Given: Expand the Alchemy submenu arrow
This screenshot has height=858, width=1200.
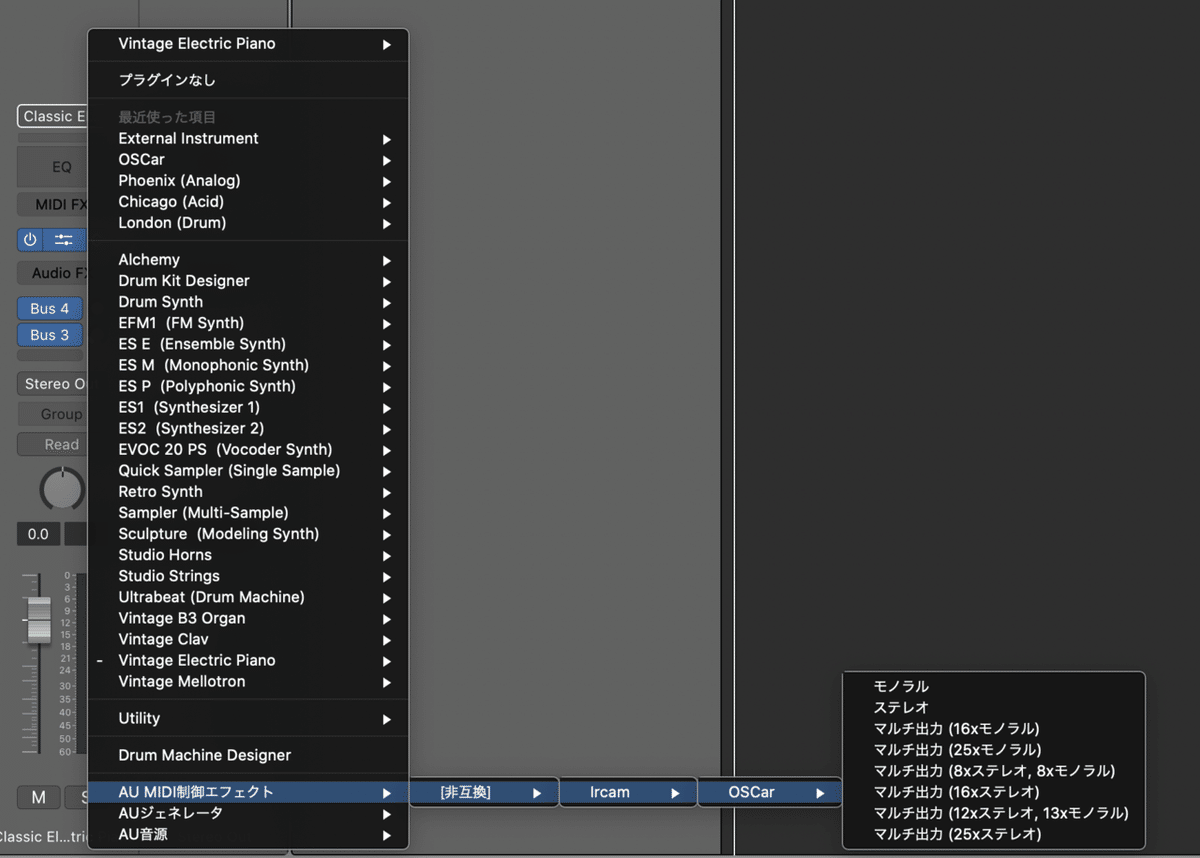Looking at the screenshot, I should tap(387, 260).
